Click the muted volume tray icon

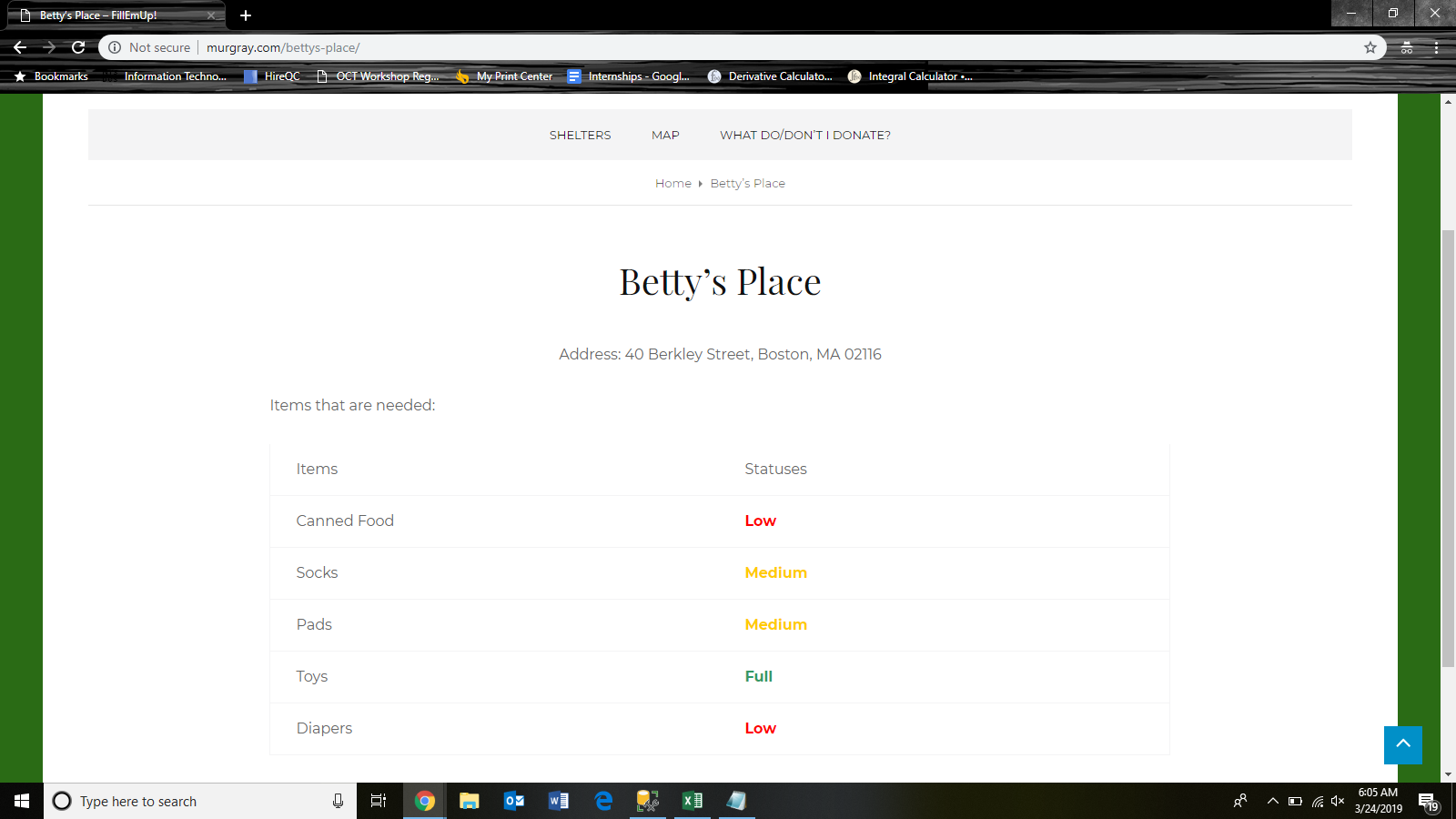point(1338,801)
